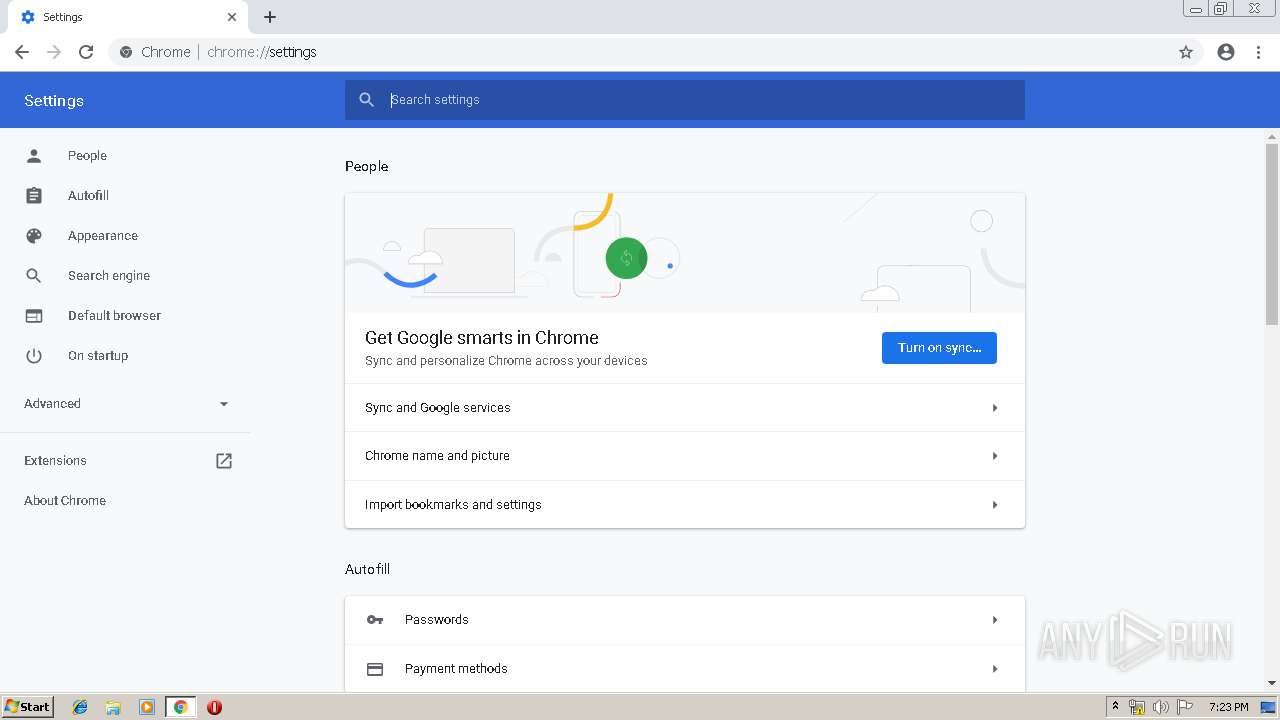1280x720 pixels.
Task: Open Import bookmarks and settings
Action: pyautogui.click(x=685, y=505)
